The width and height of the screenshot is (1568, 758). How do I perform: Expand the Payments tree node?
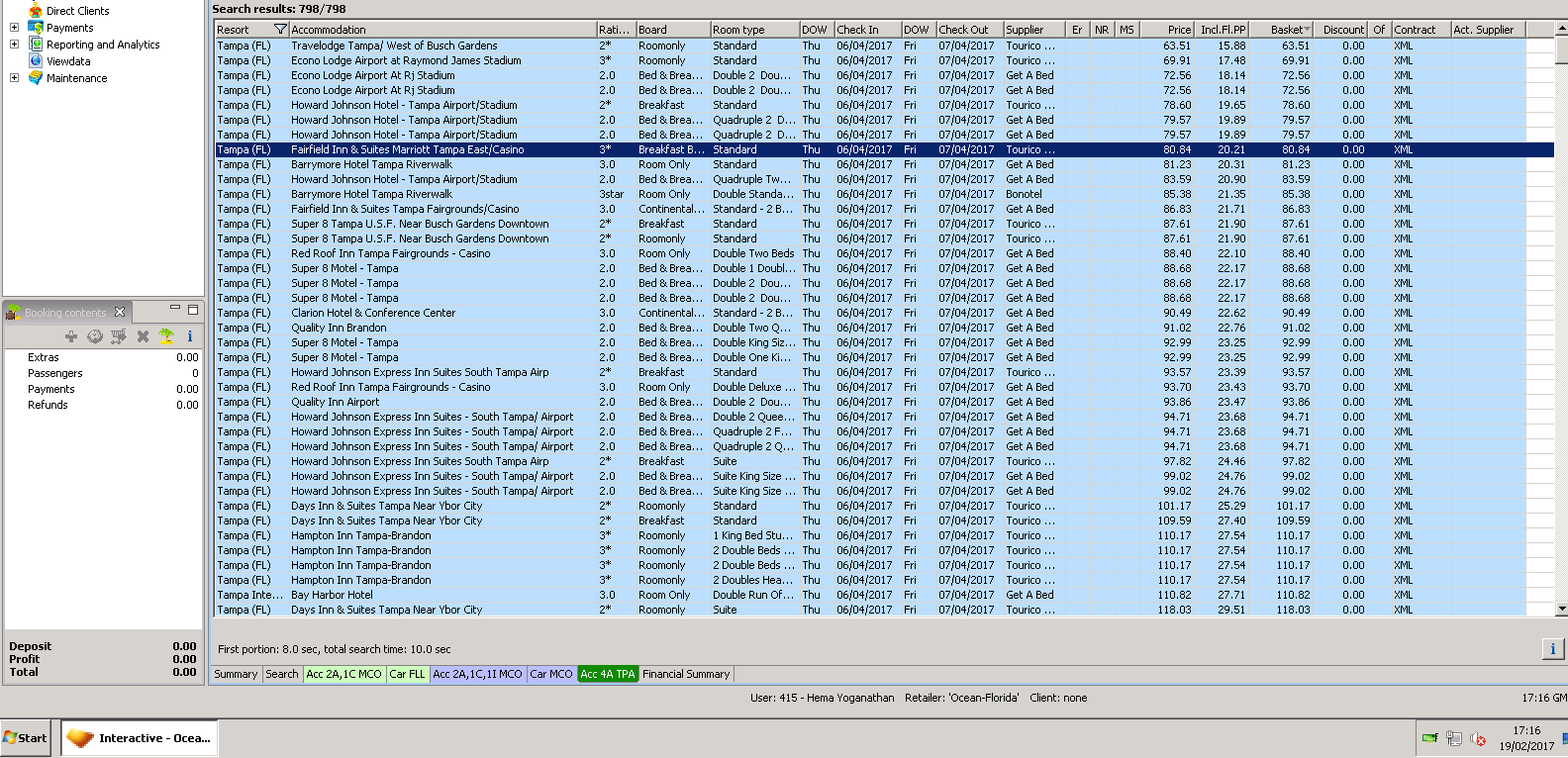pos(14,28)
